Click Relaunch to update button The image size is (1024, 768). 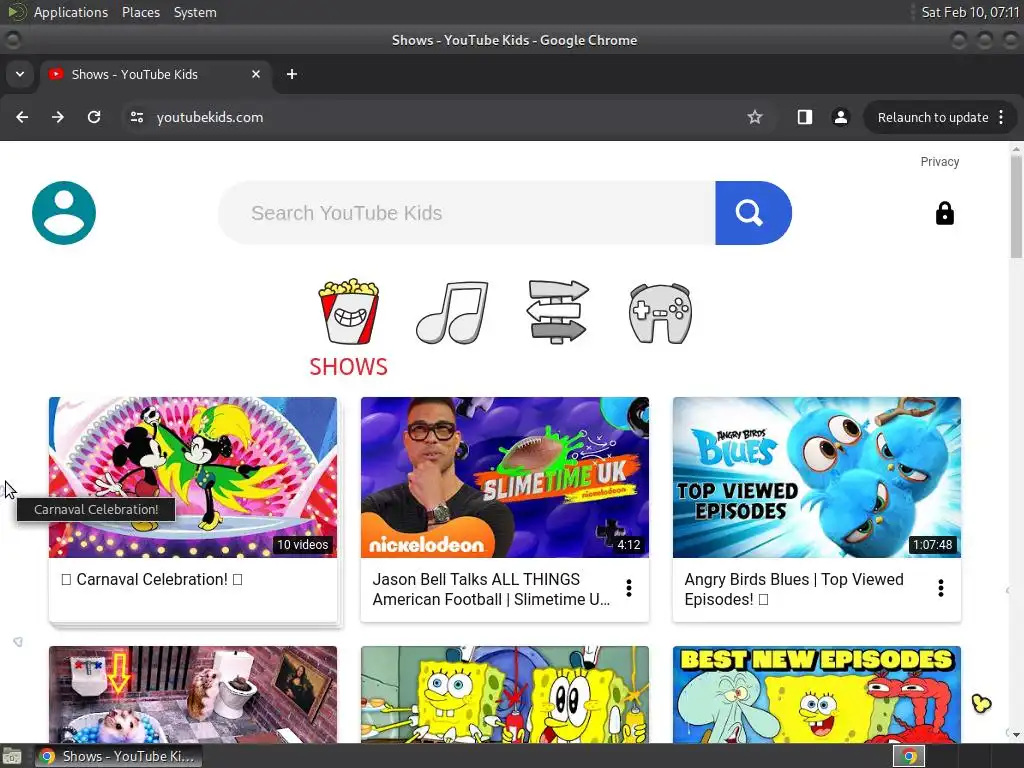pyautogui.click(x=933, y=118)
